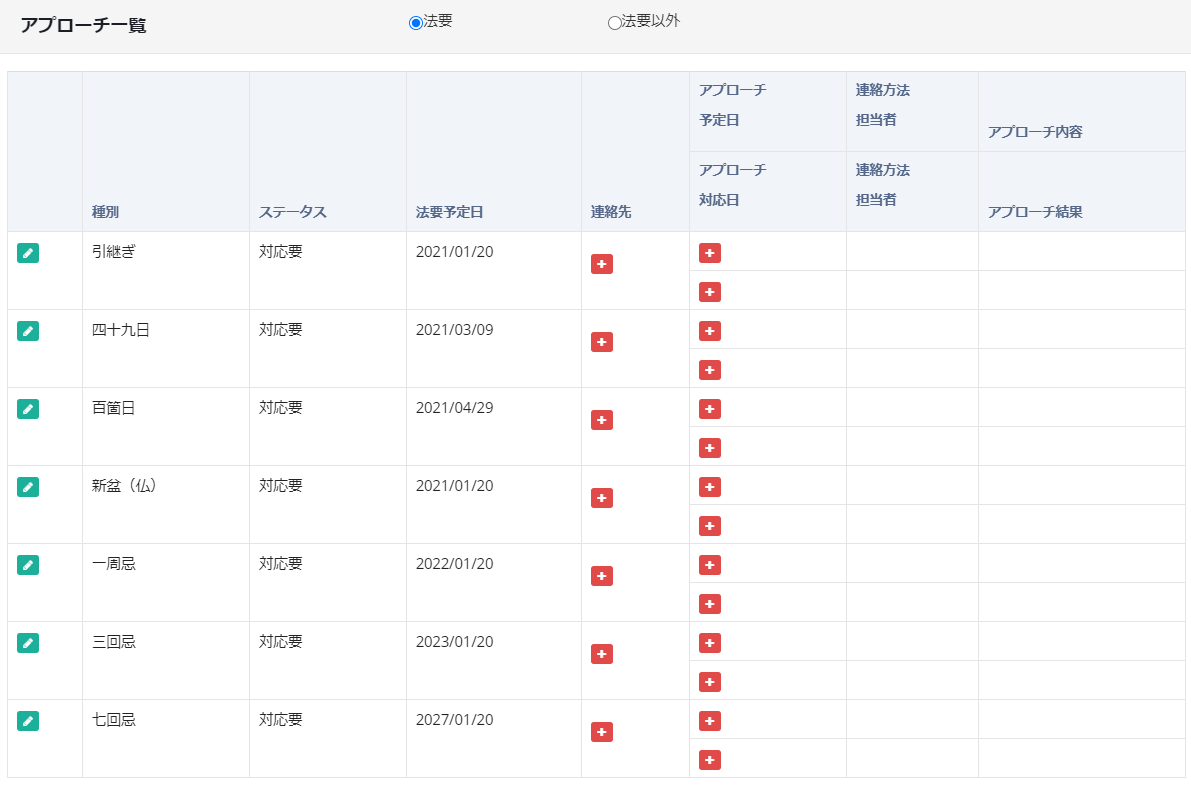
Task: Click the edit pencil icon for 引継ぎ row
Action: [x=28, y=253]
